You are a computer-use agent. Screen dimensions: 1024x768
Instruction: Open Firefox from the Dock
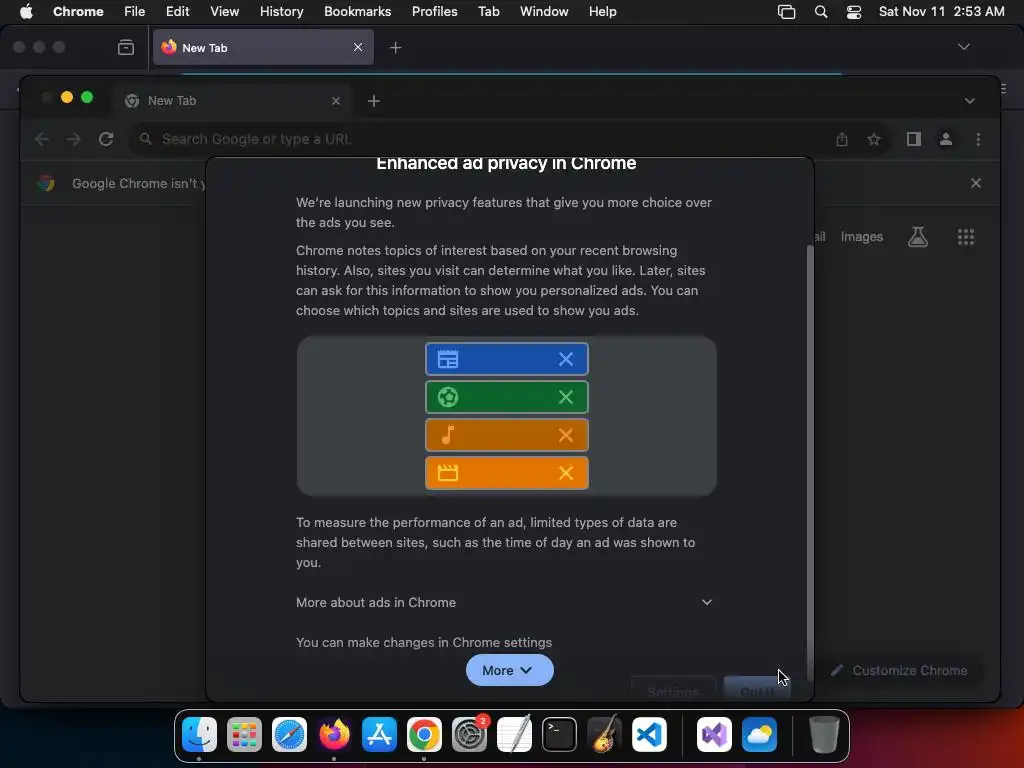[x=334, y=735]
